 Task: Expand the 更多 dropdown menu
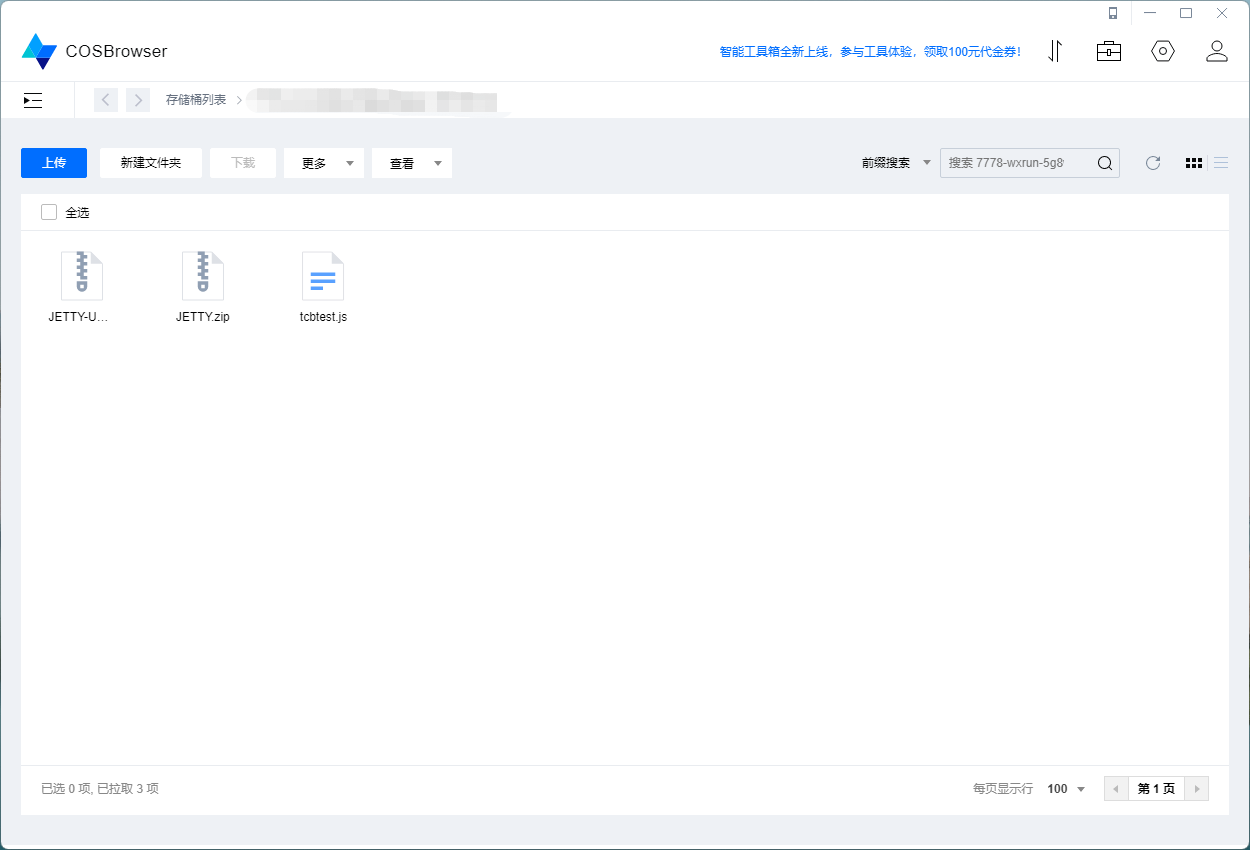point(323,163)
